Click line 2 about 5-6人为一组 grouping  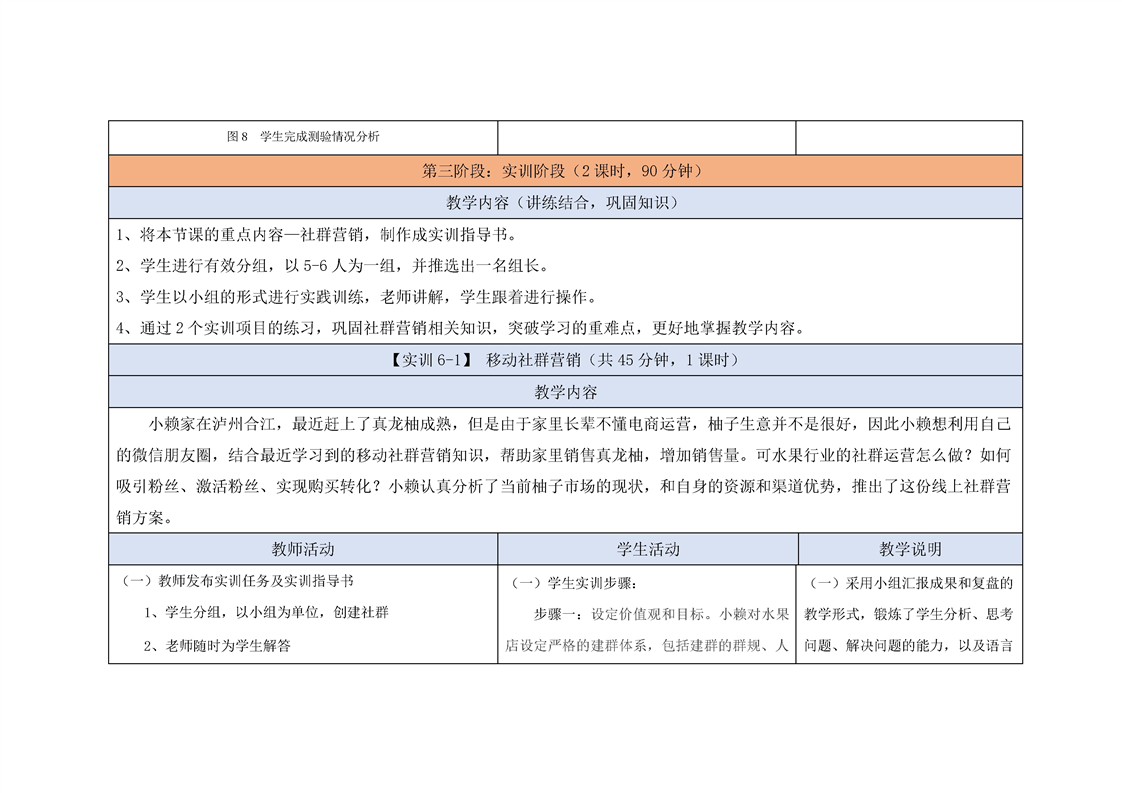tap(332, 266)
